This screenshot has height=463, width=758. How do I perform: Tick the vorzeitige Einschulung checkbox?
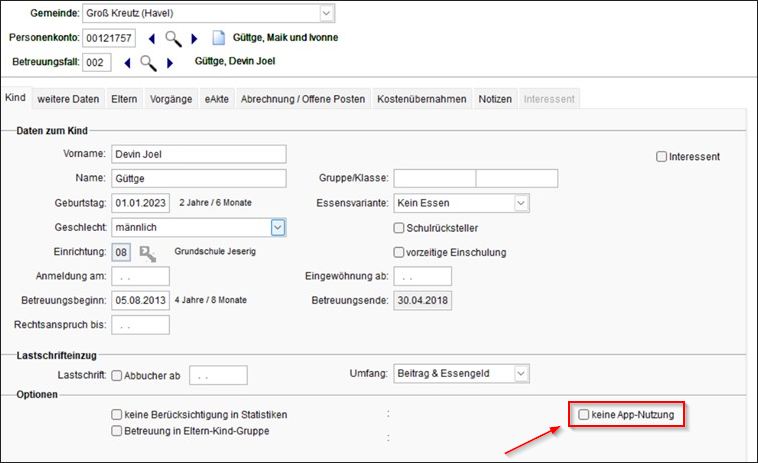(x=399, y=252)
